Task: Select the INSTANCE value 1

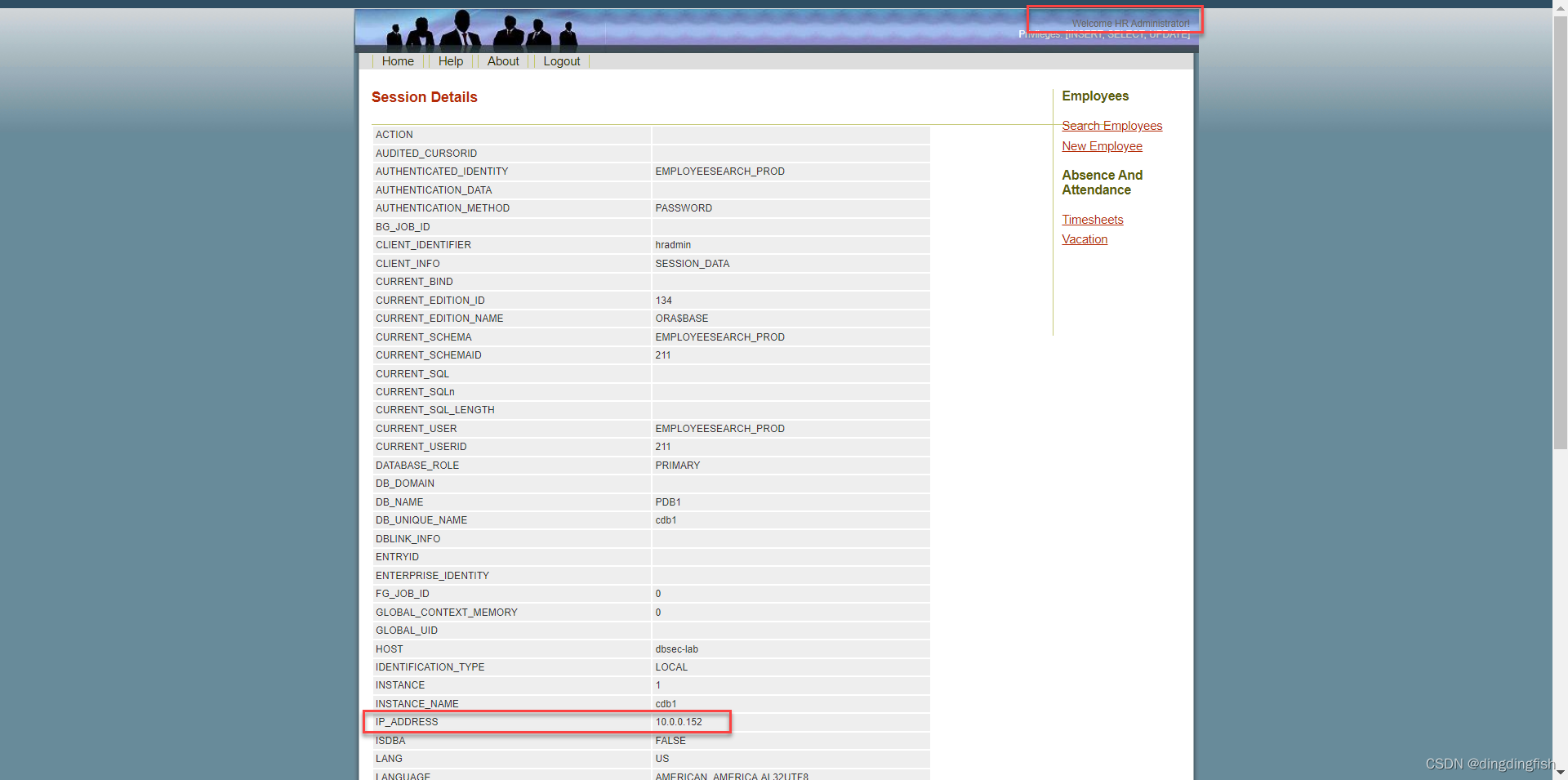Action: (657, 685)
